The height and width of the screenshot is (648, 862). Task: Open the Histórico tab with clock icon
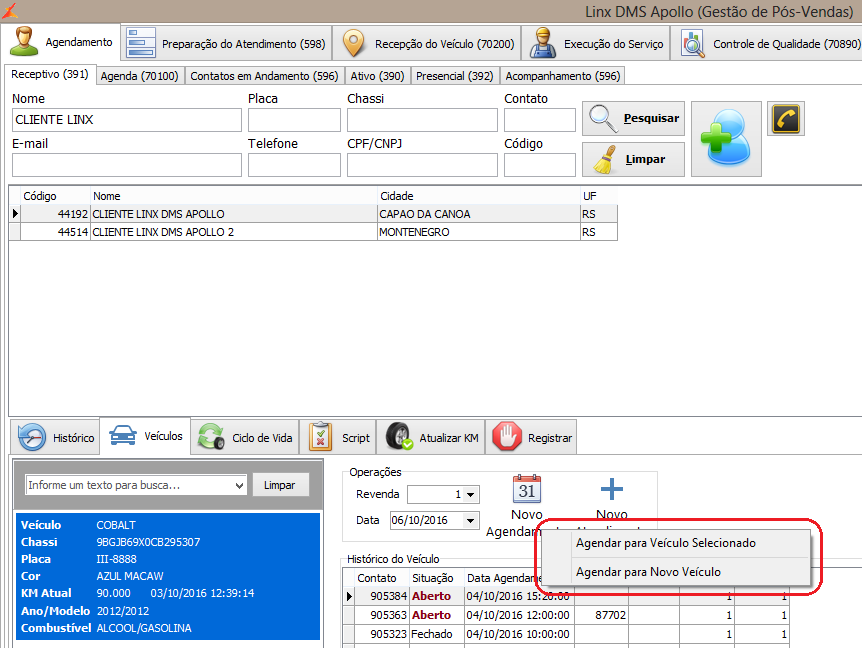coord(56,438)
